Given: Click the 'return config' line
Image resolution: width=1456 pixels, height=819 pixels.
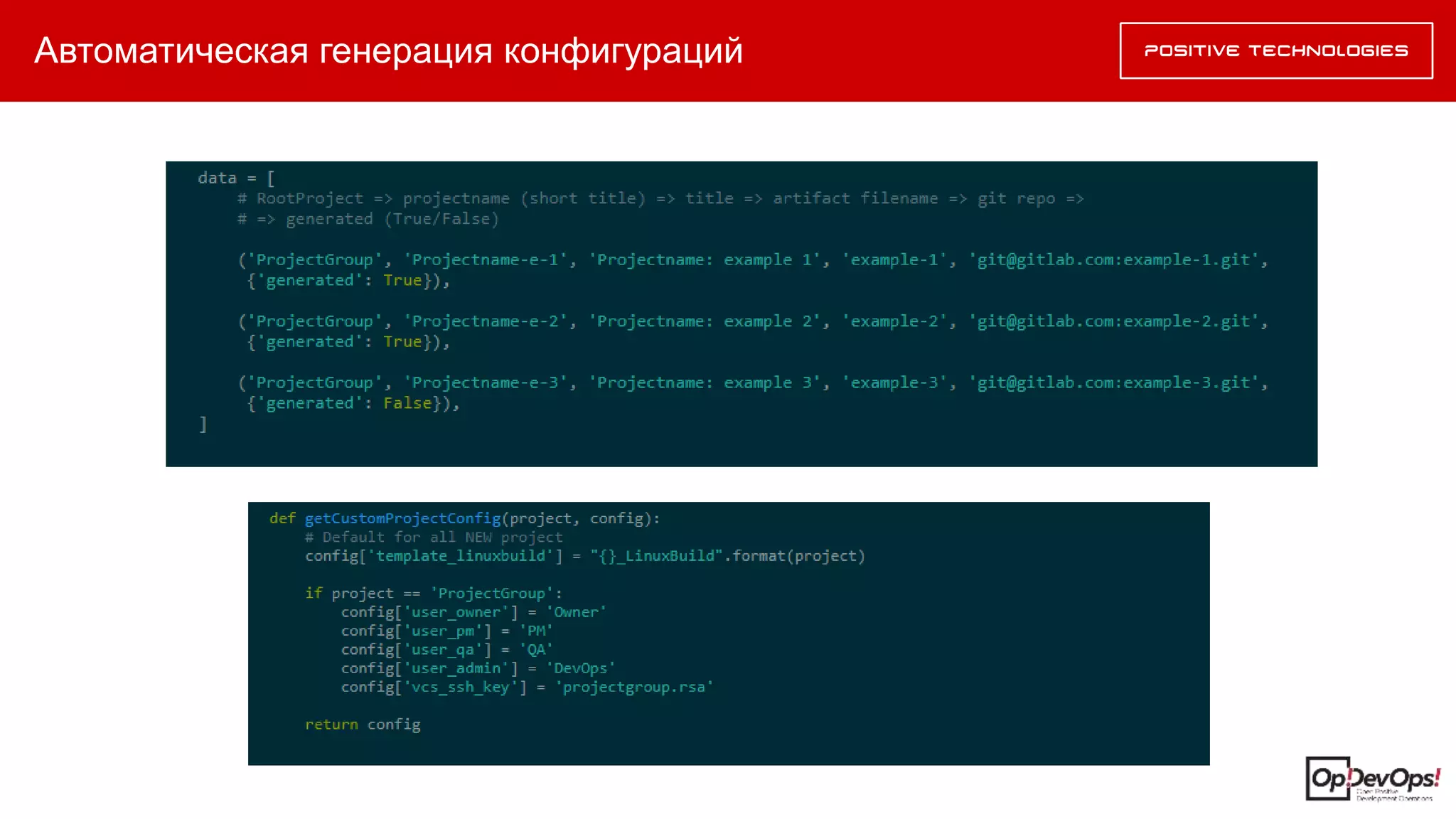Looking at the screenshot, I should pos(363,724).
